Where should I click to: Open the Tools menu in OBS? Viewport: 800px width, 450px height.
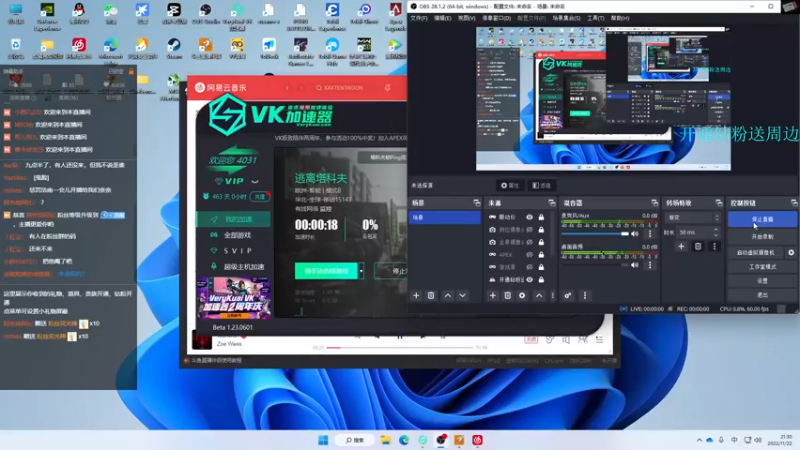pyautogui.click(x=595, y=18)
